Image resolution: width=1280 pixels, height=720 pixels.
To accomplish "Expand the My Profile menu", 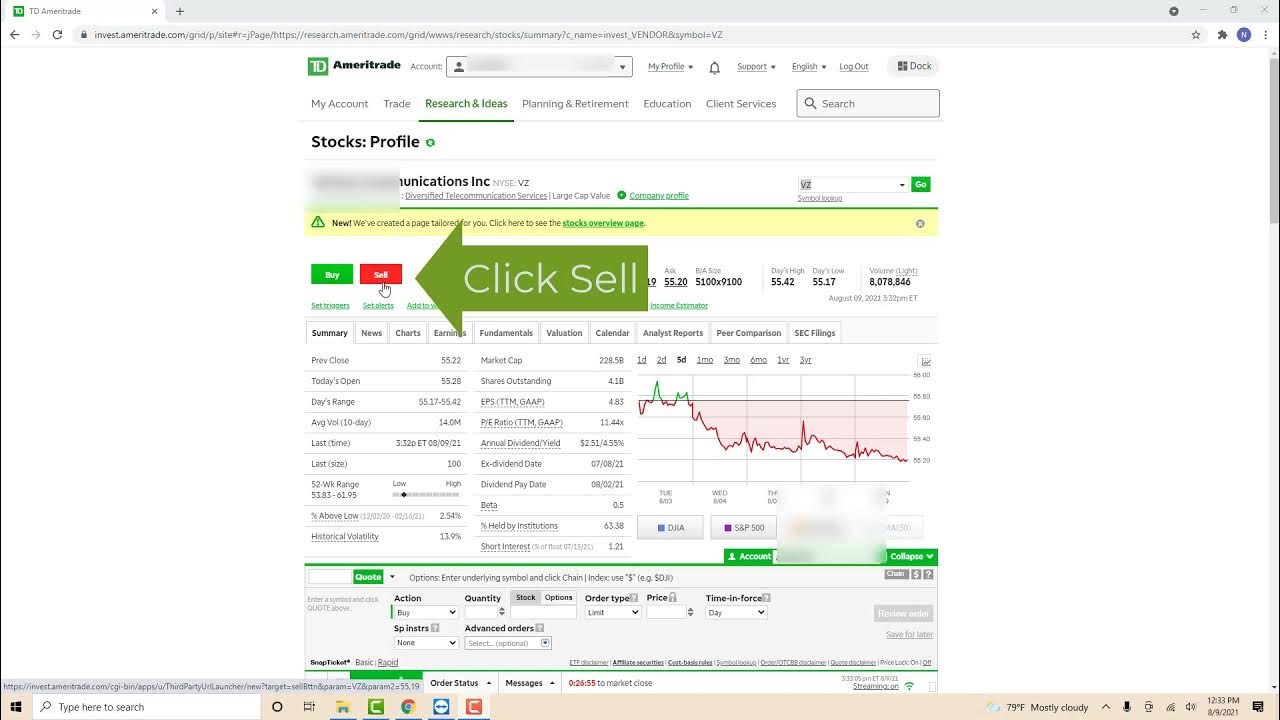I will point(670,67).
